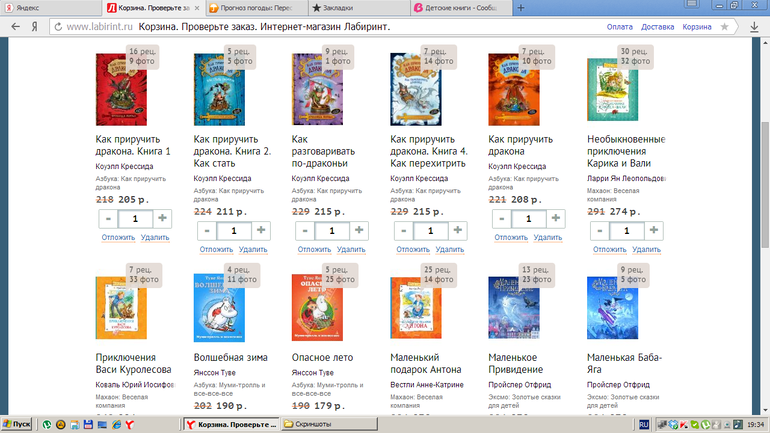The image size is (770, 433).
Task: Increase quantity of 'Книга 1' with plus
Action: (163, 218)
